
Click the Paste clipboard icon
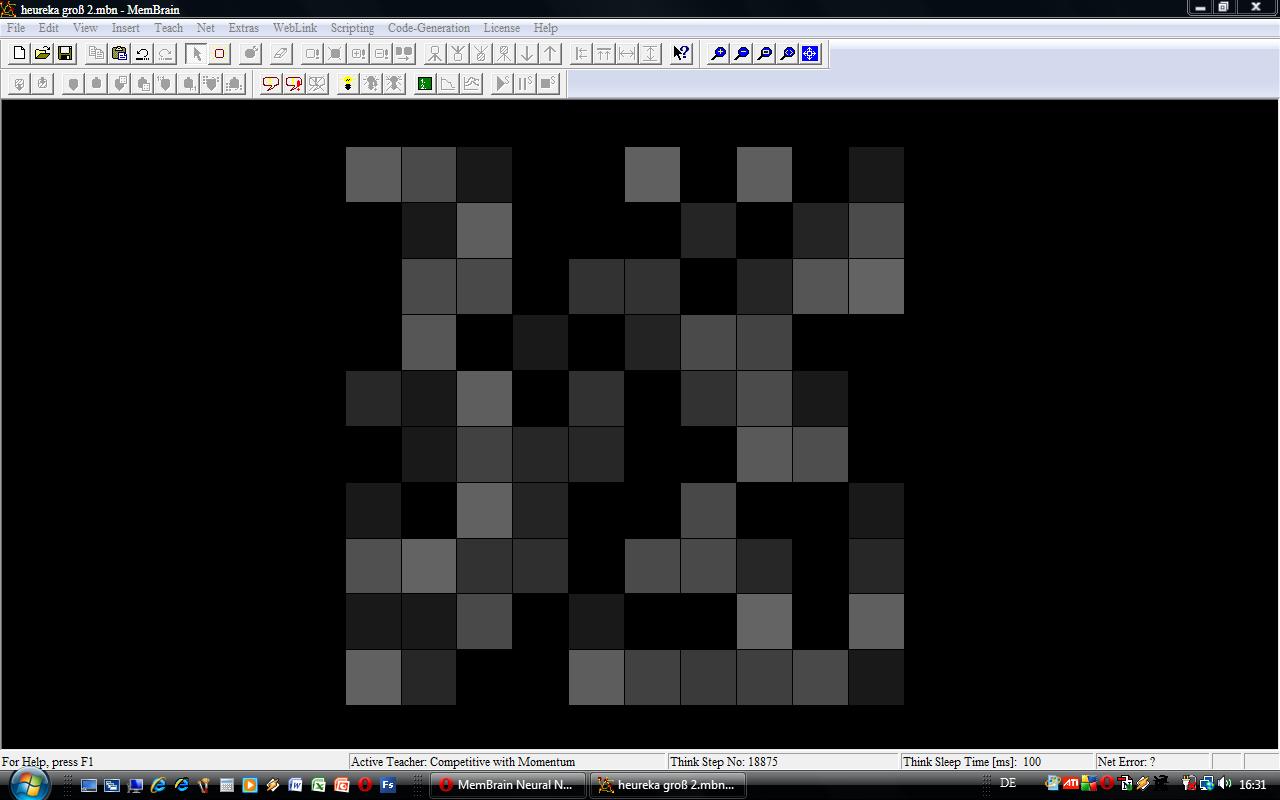(119, 54)
